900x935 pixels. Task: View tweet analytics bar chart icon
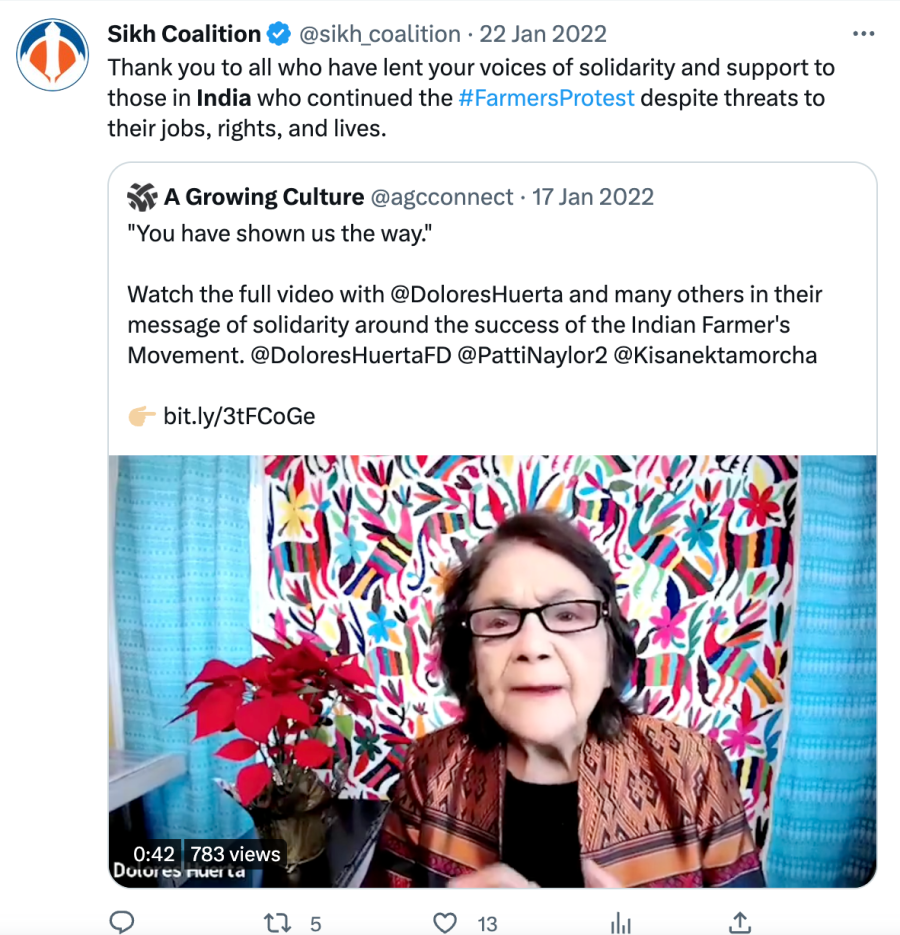[621, 922]
